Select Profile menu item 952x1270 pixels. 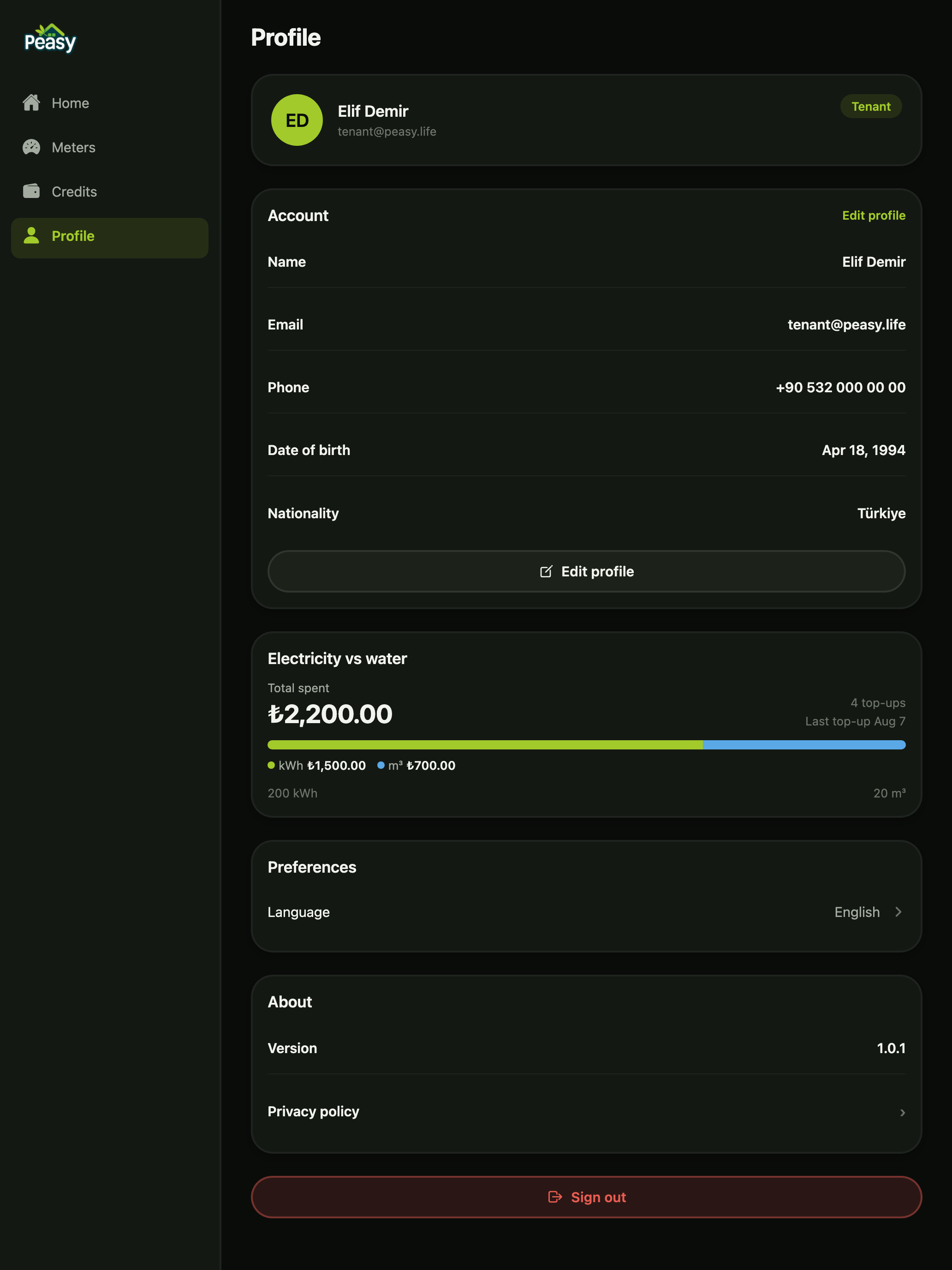[110, 238]
